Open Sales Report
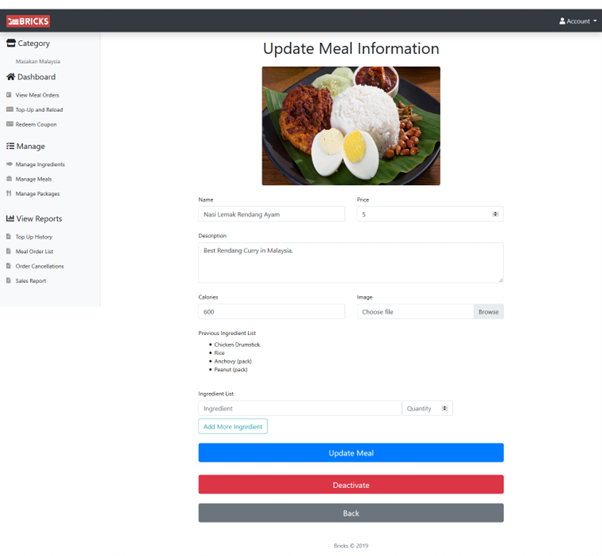This screenshot has width=602, height=556. [31, 281]
